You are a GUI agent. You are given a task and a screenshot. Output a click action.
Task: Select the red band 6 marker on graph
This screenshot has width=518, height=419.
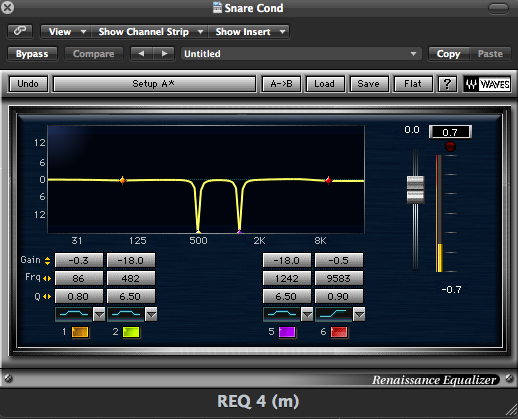pos(328,180)
